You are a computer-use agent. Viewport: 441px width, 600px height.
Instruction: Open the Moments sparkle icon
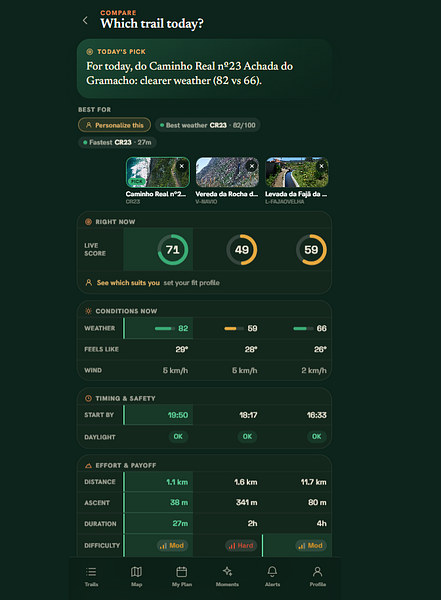click(227, 571)
